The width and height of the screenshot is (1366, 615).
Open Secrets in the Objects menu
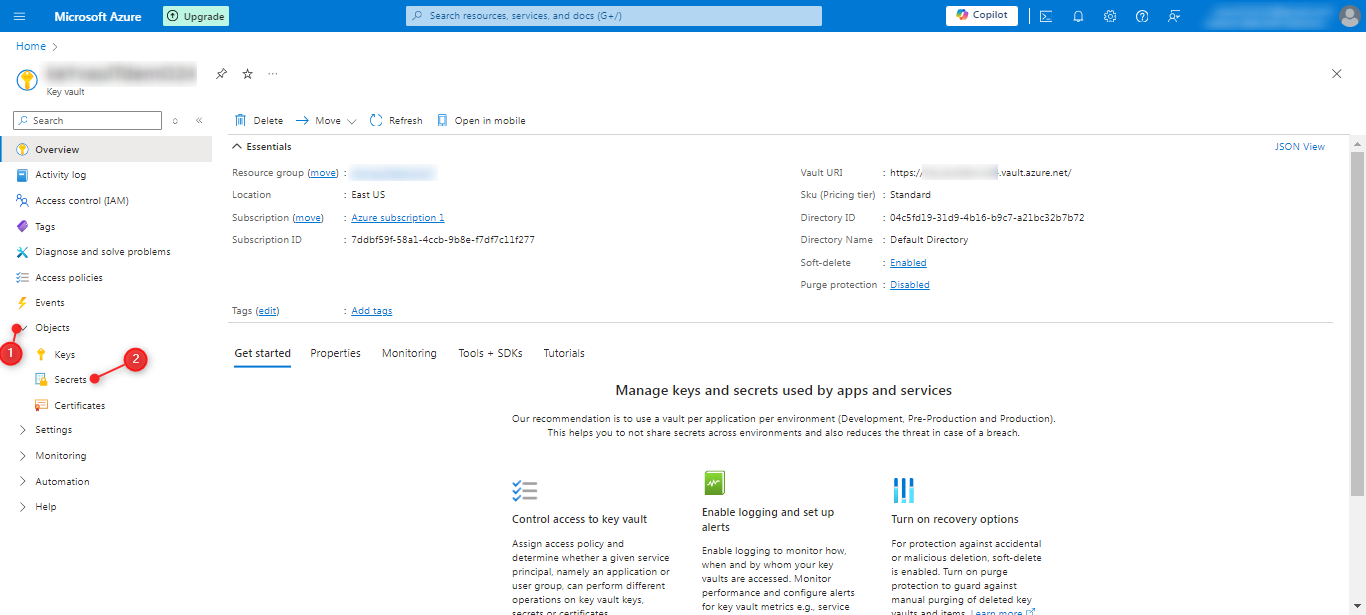coord(70,380)
